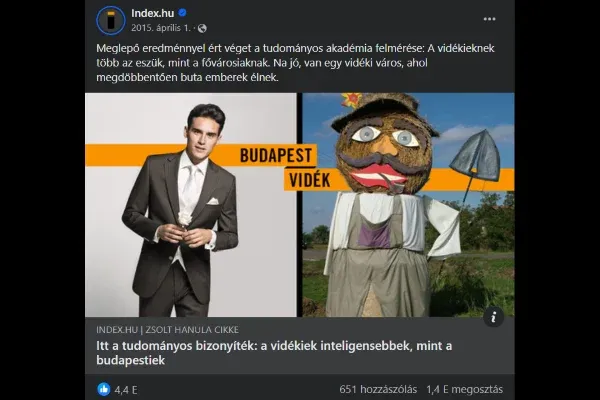View the 1,4 E megosztás shares
The width and height of the screenshot is (600, 400).
pyautogui.click(x=465, y=388)
